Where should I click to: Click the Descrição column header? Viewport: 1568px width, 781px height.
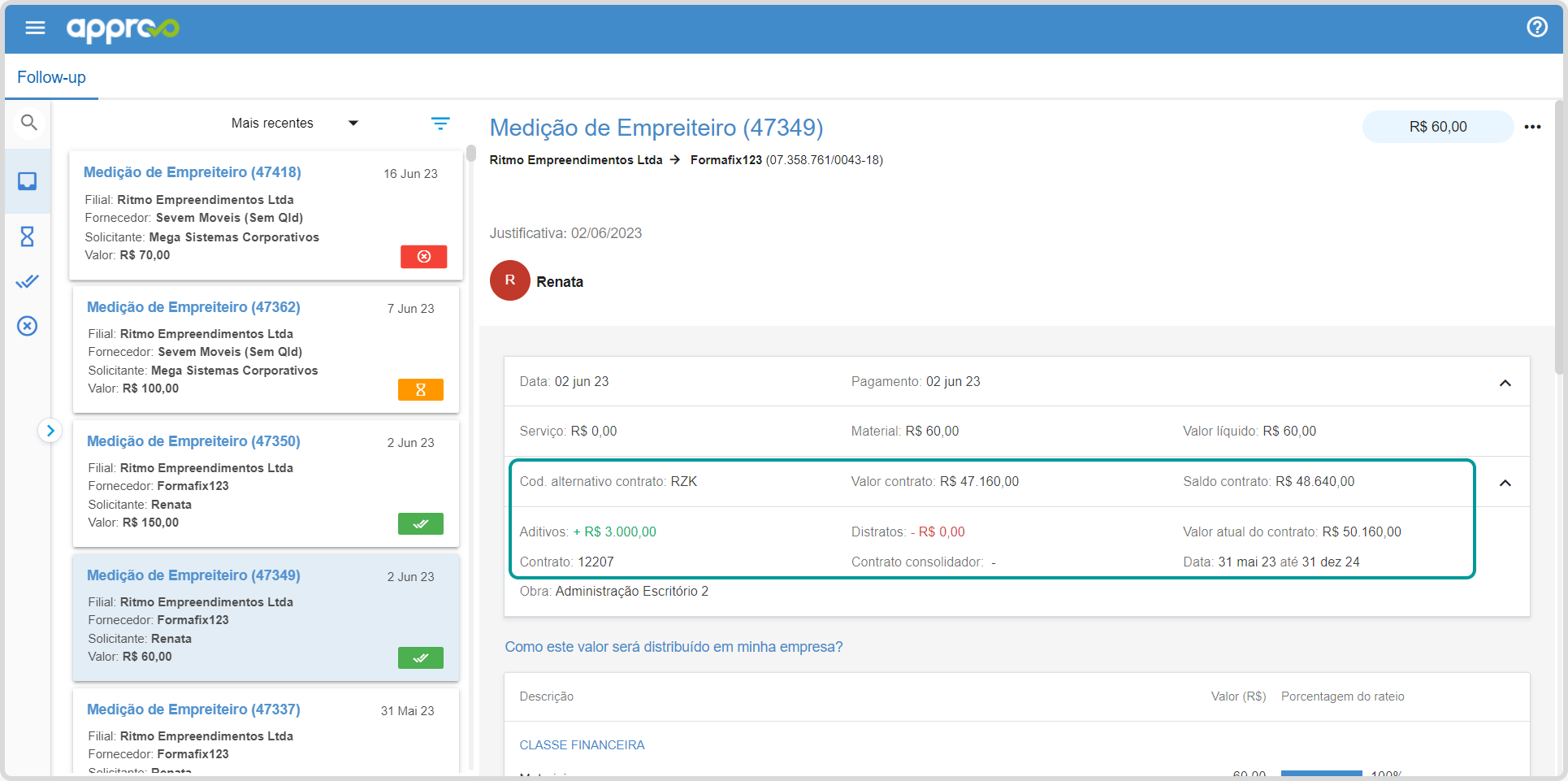547,696
